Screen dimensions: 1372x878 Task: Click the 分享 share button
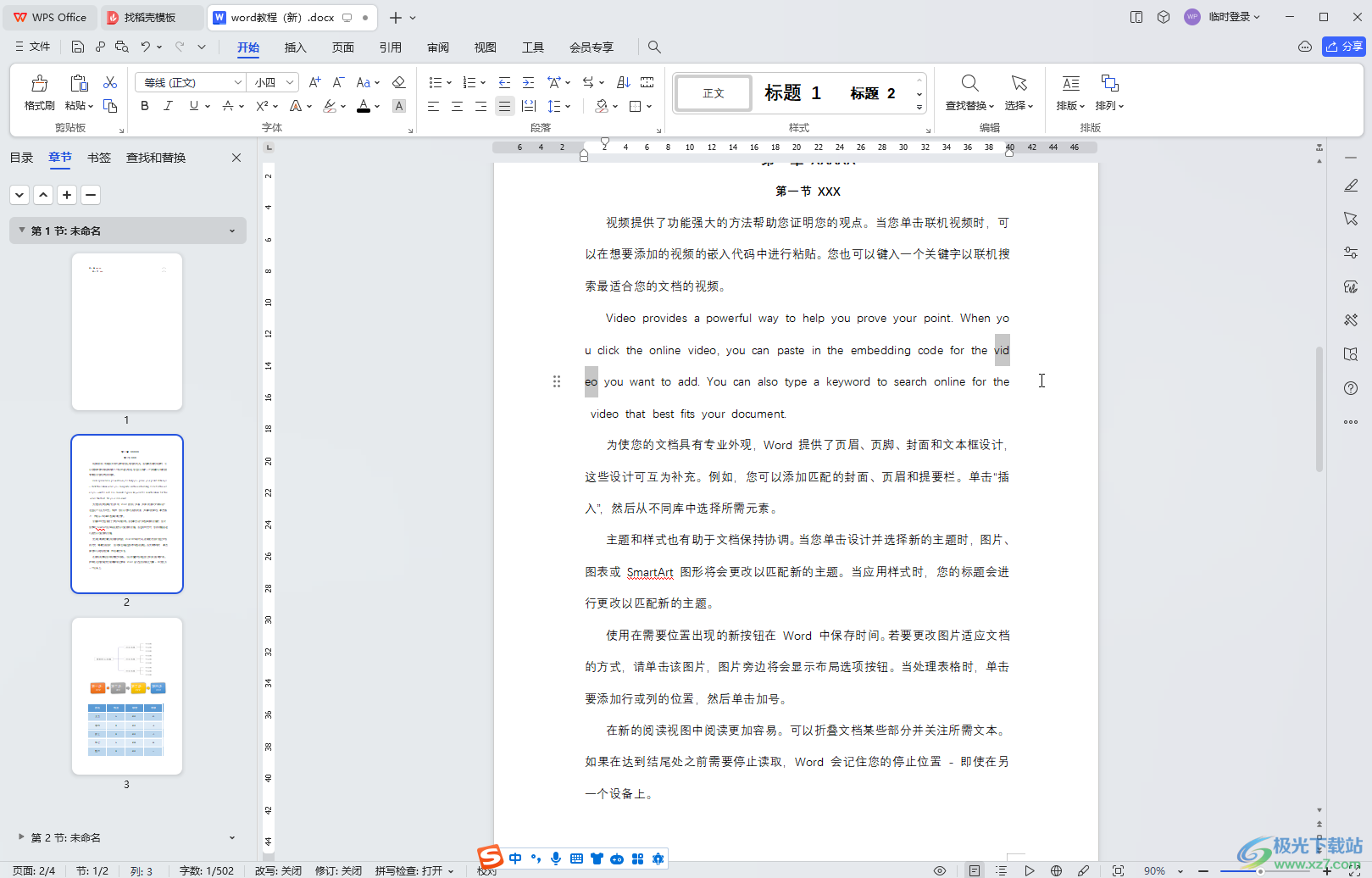click(x=1344, y=47)
